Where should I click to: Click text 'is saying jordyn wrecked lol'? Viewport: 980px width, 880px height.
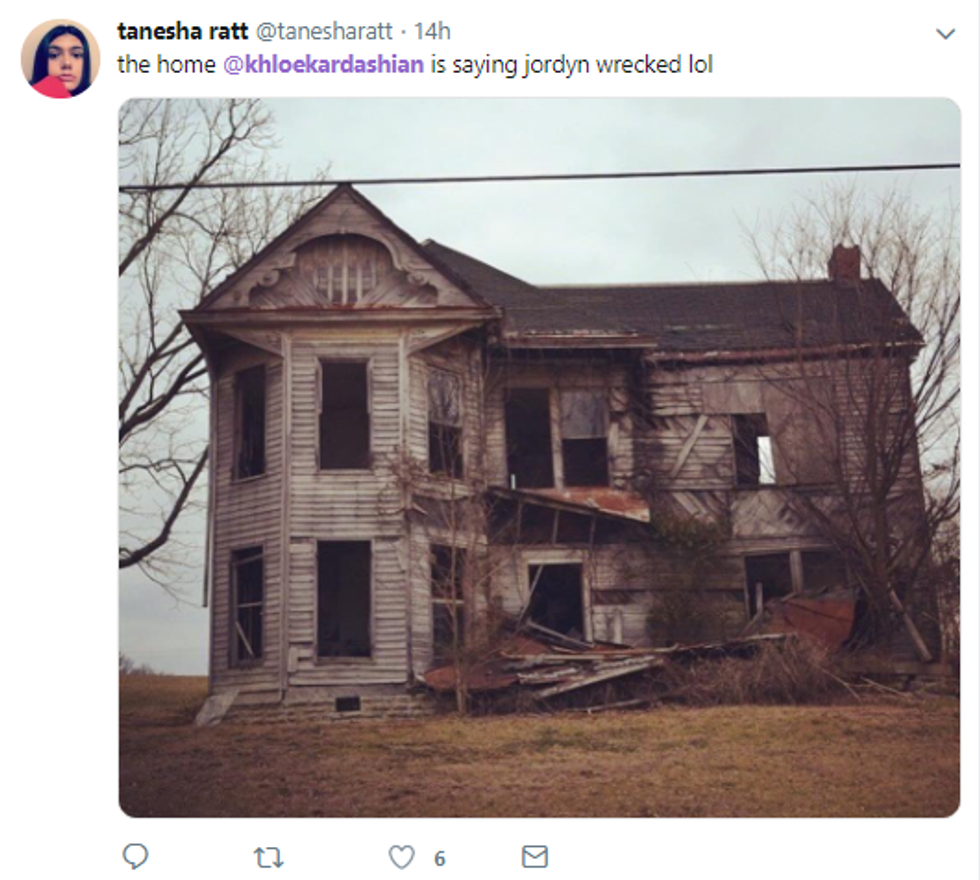(x=571, y=65)
